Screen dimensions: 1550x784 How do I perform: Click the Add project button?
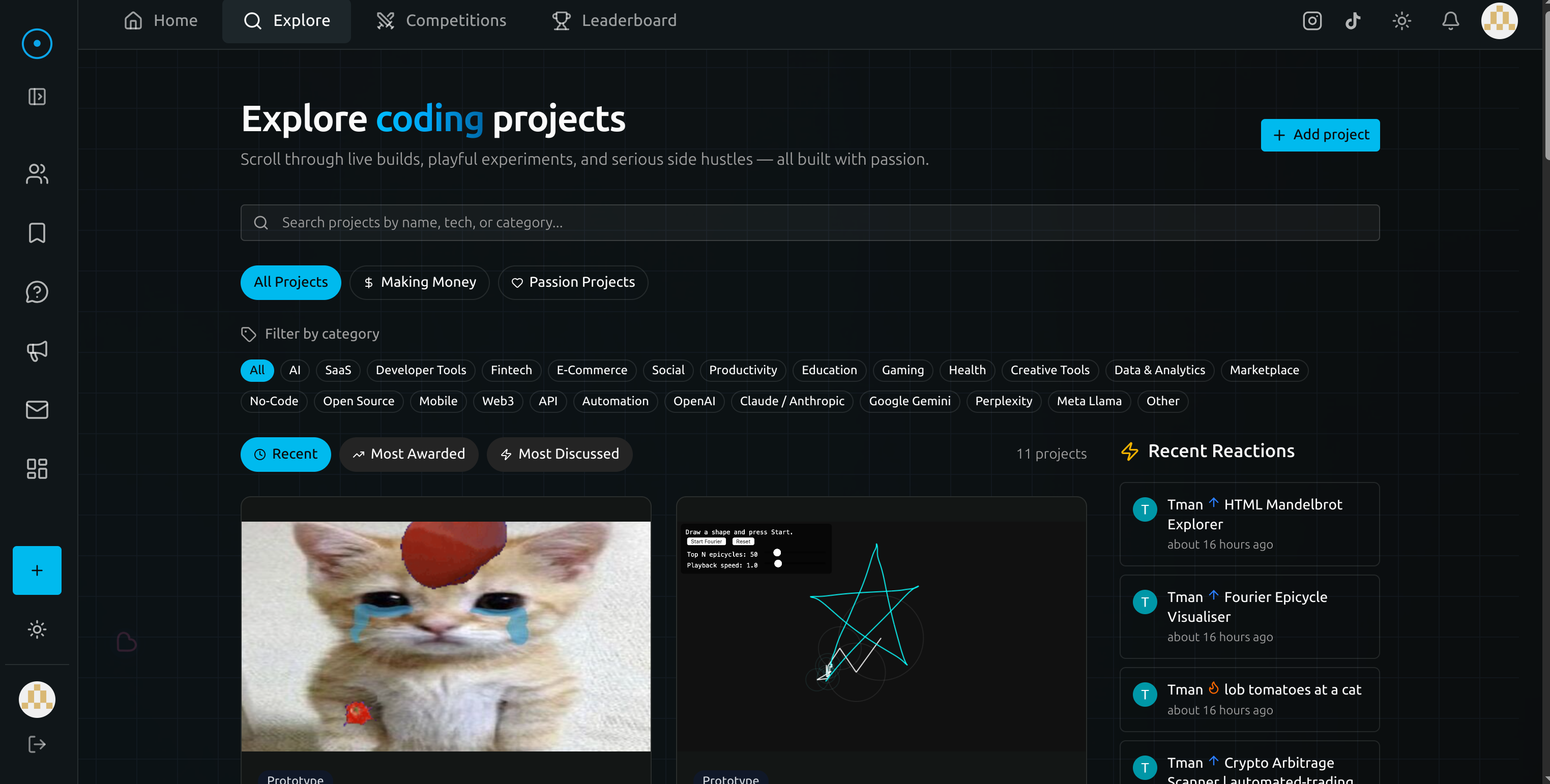[1320, 135]
